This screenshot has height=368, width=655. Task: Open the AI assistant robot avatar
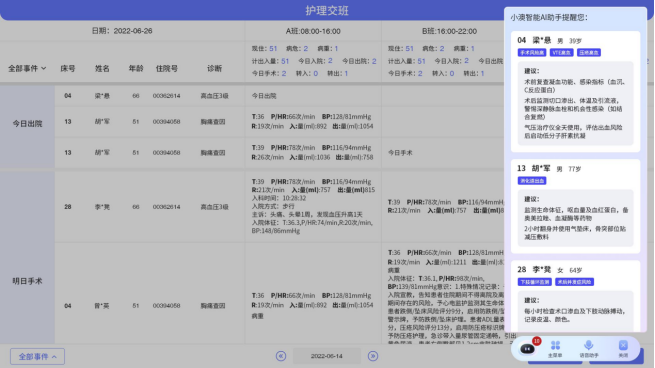tap(527, 349)
